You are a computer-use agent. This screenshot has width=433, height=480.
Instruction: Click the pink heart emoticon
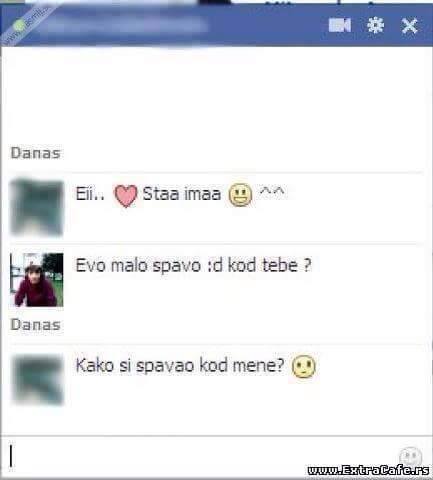click(125, 196)
